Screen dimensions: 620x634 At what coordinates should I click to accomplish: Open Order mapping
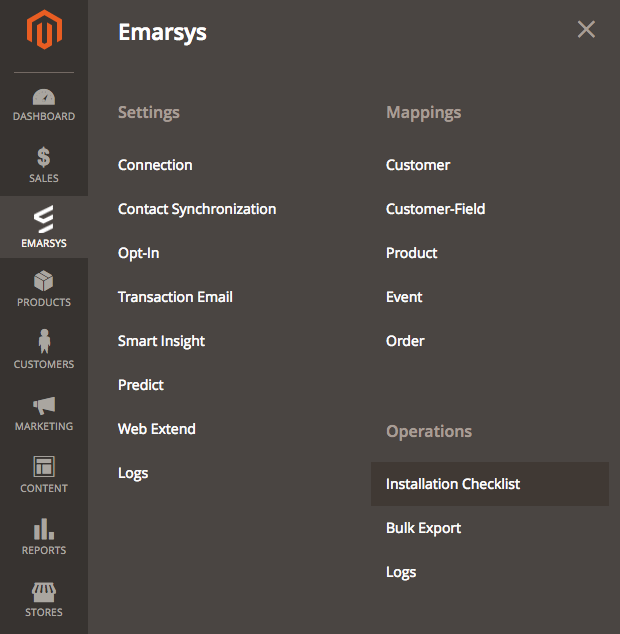[405, 341]
